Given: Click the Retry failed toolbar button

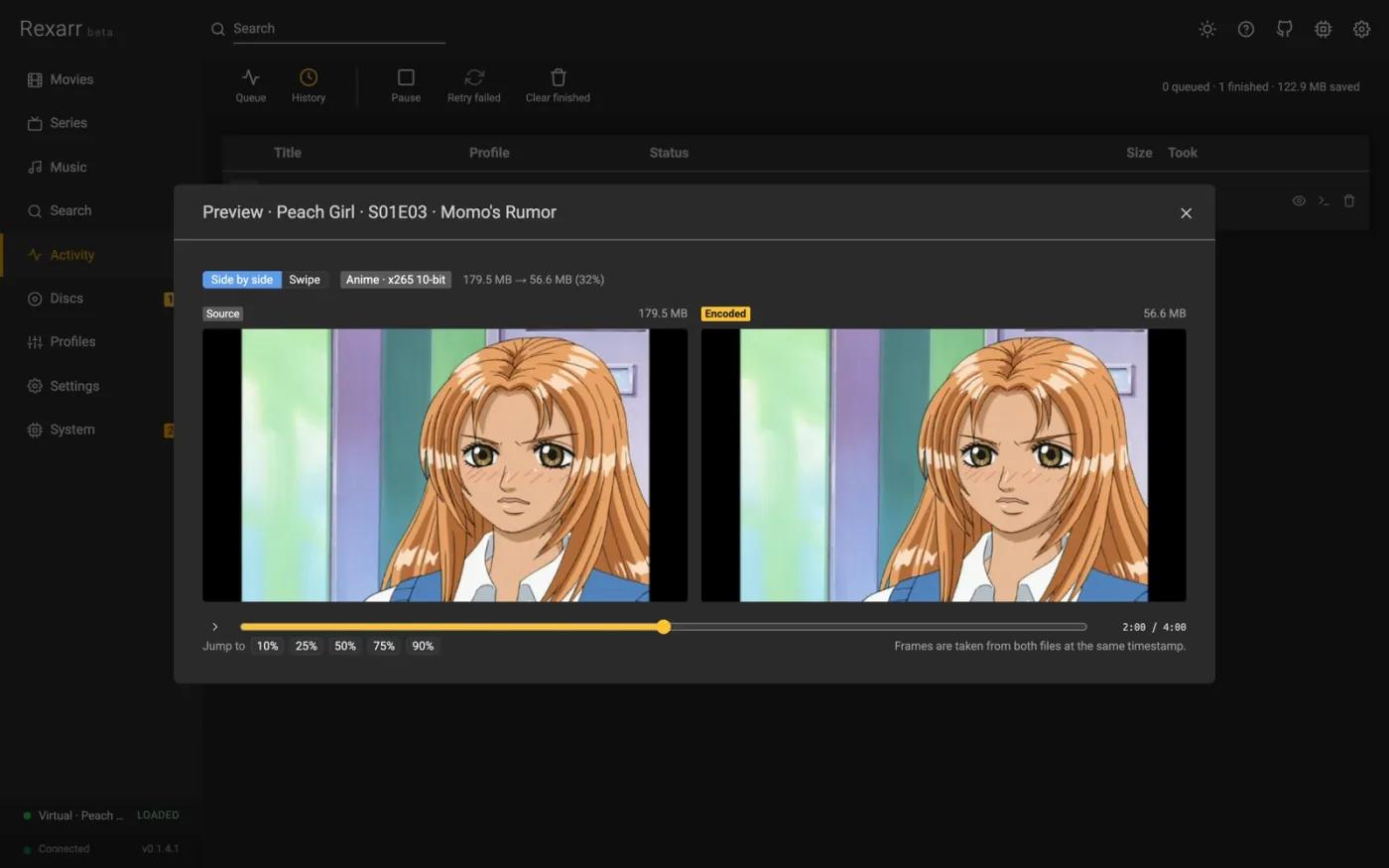Looking at the screenshot, I should point(474,85).
